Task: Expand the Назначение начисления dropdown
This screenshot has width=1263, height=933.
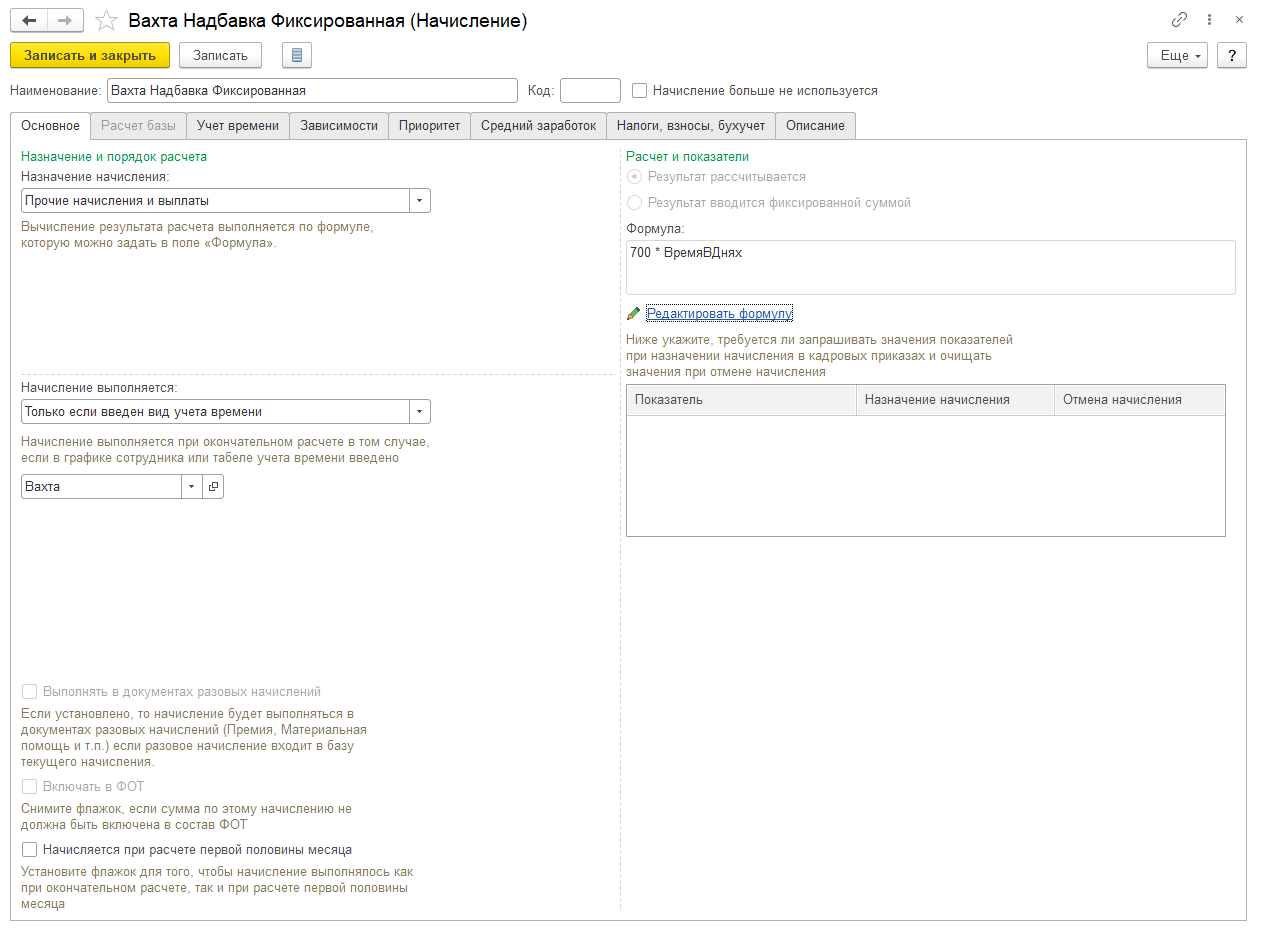Action: tap(420, 200)
